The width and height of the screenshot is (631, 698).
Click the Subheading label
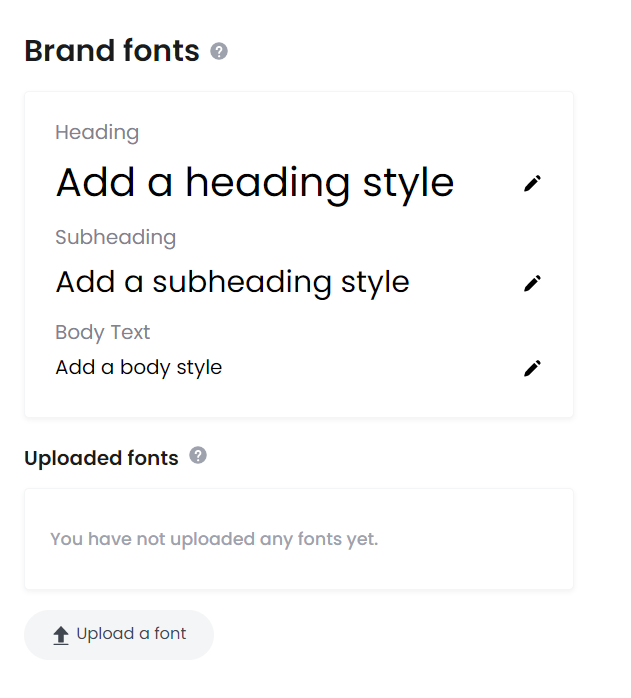tap(116, 237)
